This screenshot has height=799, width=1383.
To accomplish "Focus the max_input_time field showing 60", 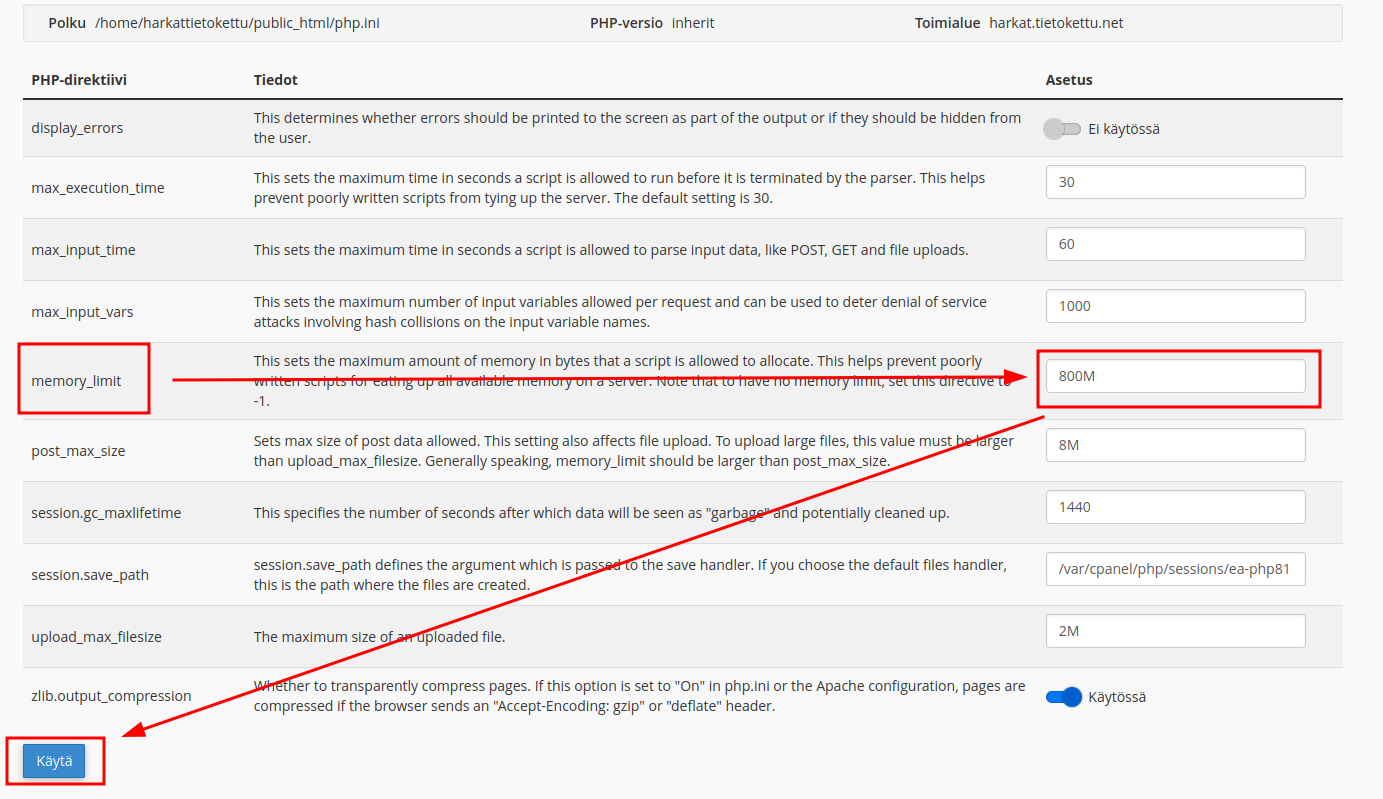I will click(x=1175, y=244).
